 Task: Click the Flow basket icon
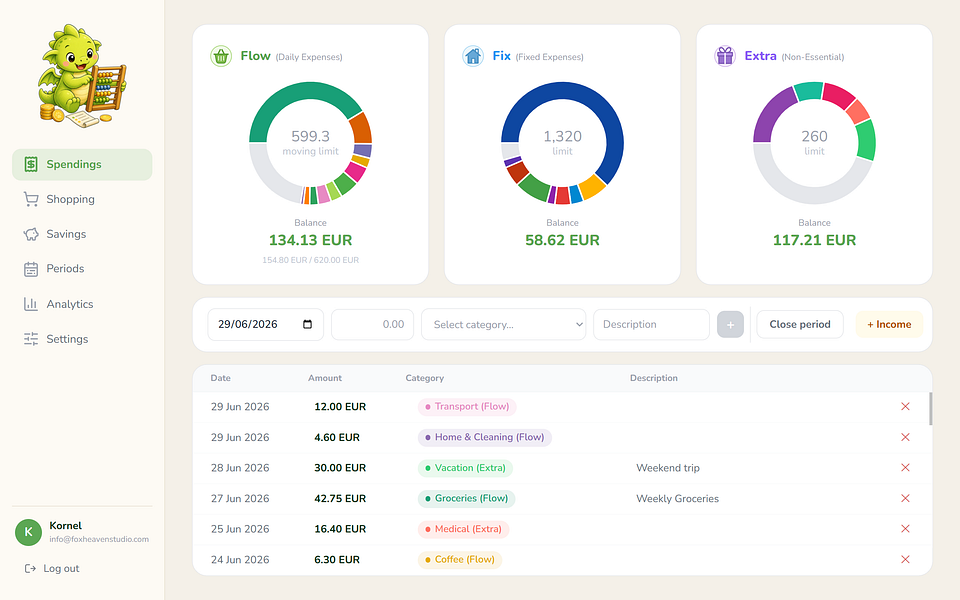pyautogui.click(x=221, y=56)
